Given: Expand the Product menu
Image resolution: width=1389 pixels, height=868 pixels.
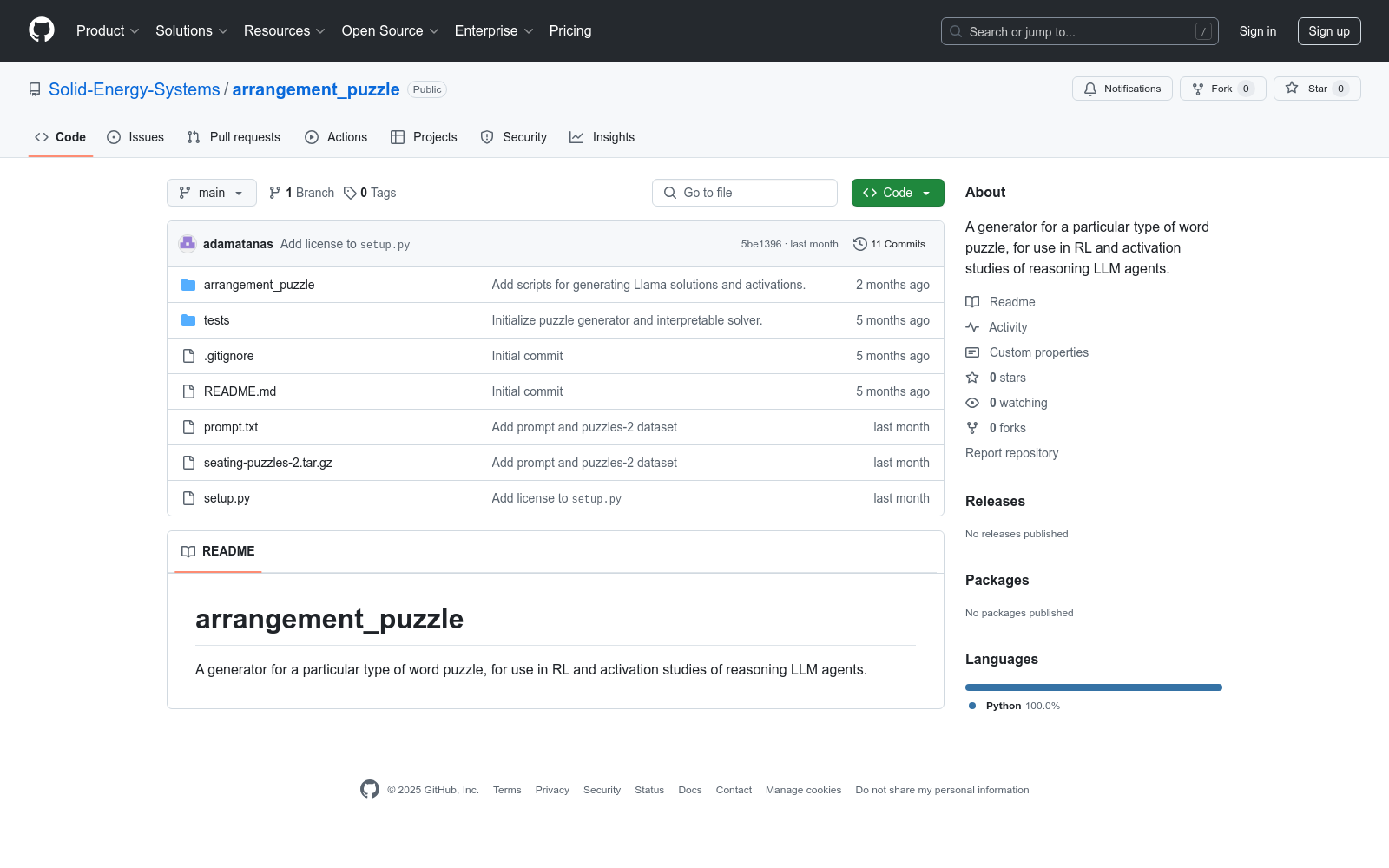Looking at the screenshot, I should [x=108, y=30].
